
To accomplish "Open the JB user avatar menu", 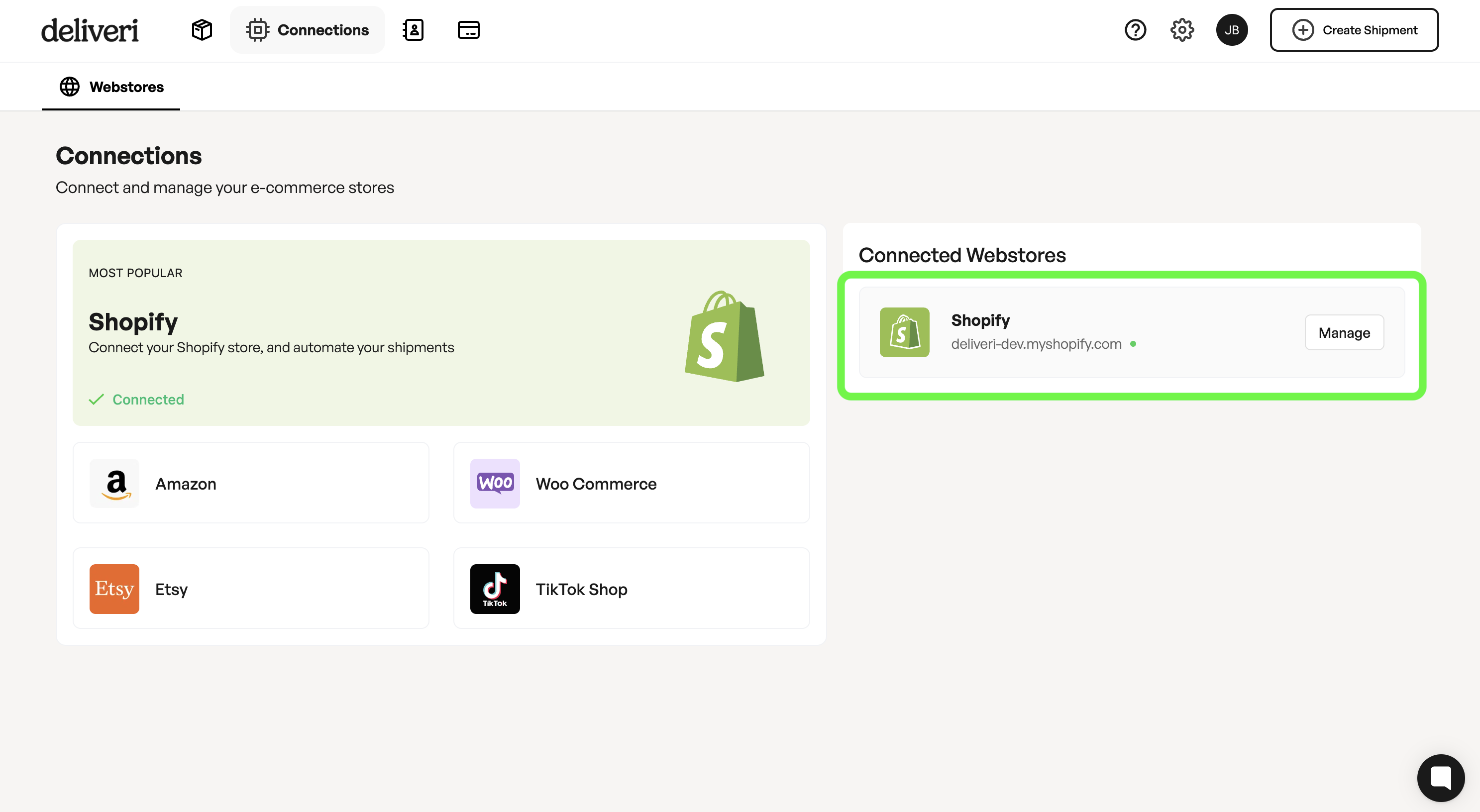I will 1231,30.
